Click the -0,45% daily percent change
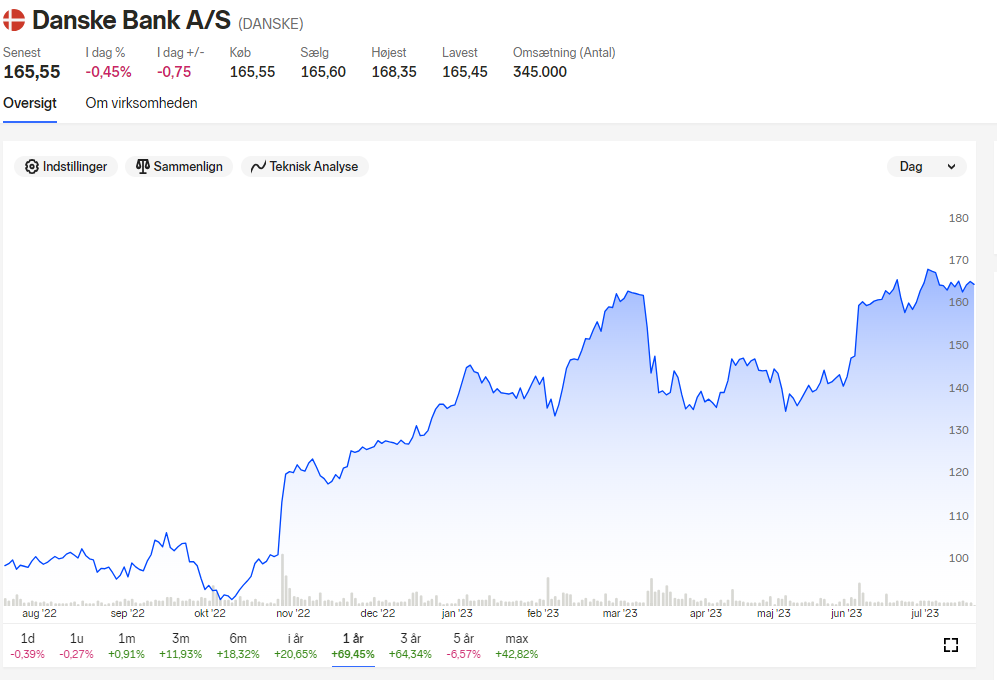 click(109, 72)
